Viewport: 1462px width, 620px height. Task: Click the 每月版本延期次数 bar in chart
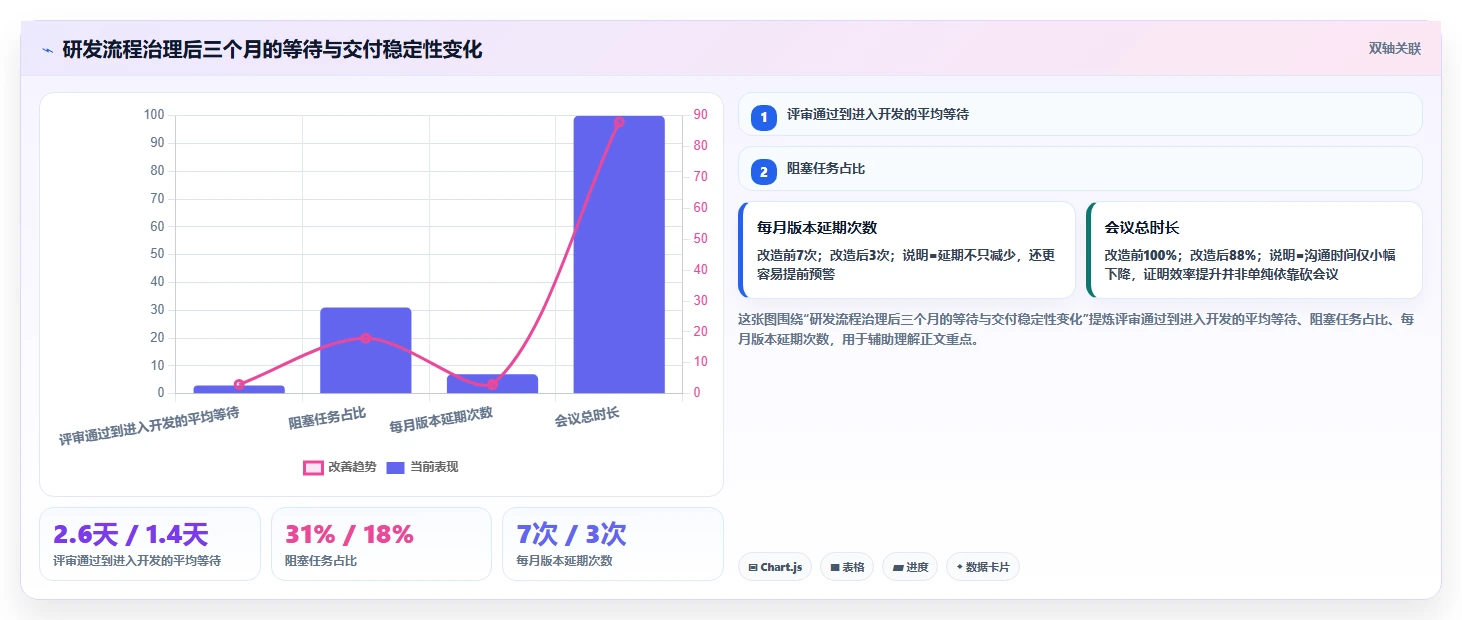pos(492,384)
